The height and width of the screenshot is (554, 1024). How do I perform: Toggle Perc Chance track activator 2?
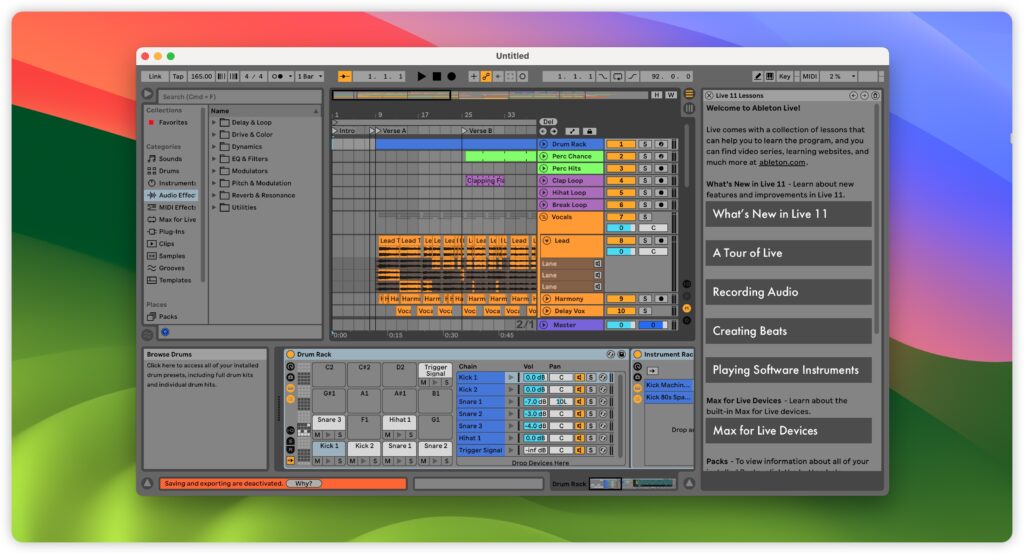[x=621, y=156]
